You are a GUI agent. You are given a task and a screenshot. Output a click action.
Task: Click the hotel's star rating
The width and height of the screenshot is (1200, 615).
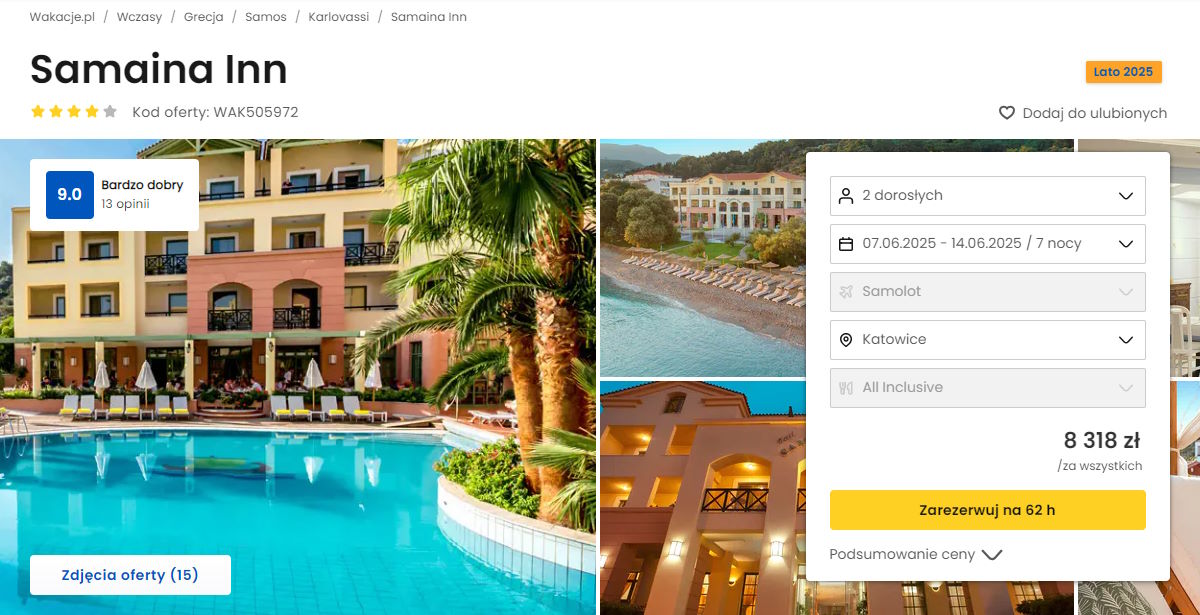click(74, 112)
